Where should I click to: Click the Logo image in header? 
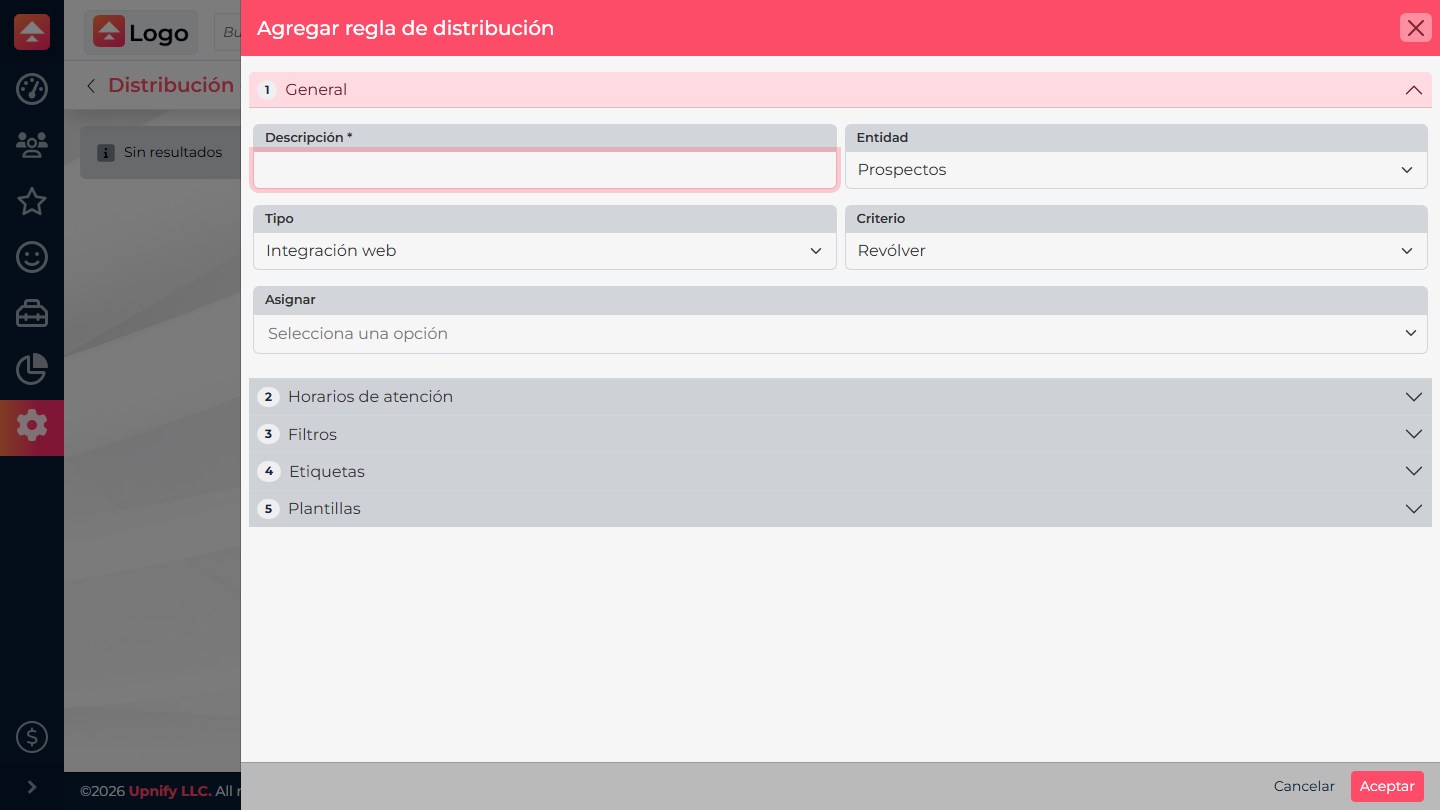click(141, 32)
